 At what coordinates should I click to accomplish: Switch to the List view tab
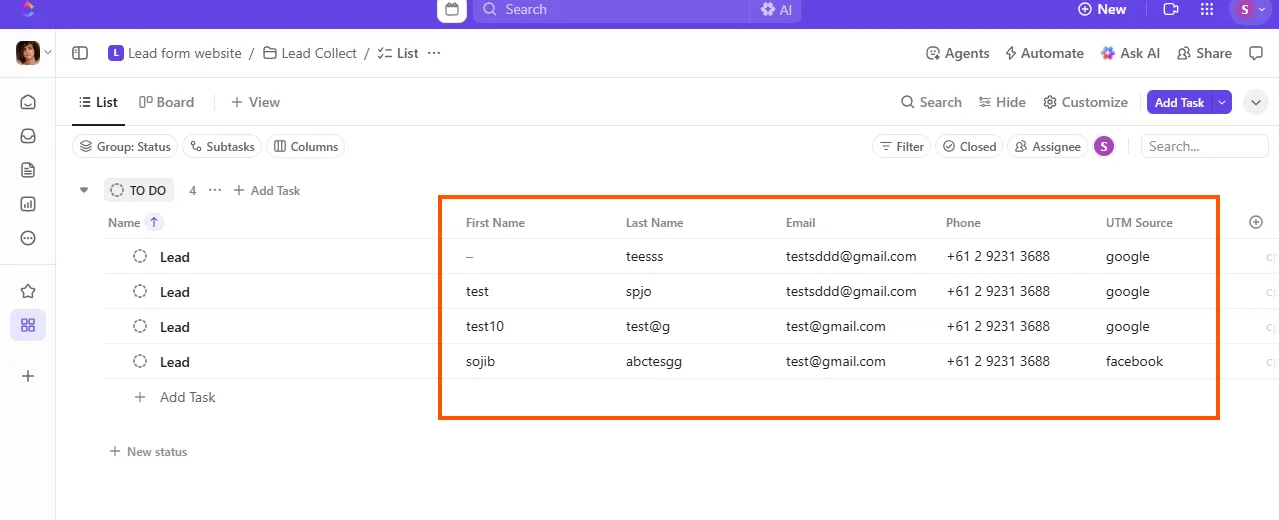[98, 102]
